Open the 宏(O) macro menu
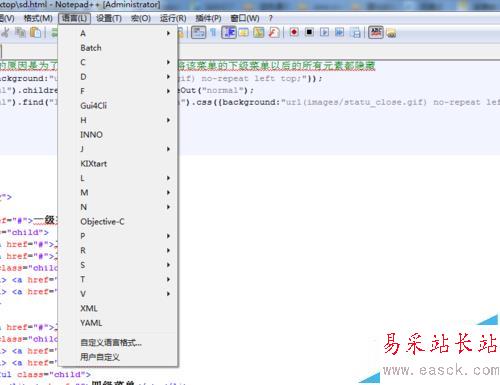Image resolution: width=500 pixels, height=385 pixels. (141, 18)
